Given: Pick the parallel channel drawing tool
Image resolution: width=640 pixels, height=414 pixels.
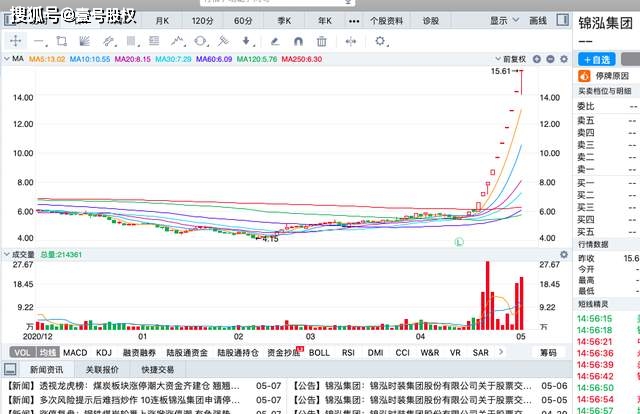Looking at the screenshot, I should tap(109, 41).
